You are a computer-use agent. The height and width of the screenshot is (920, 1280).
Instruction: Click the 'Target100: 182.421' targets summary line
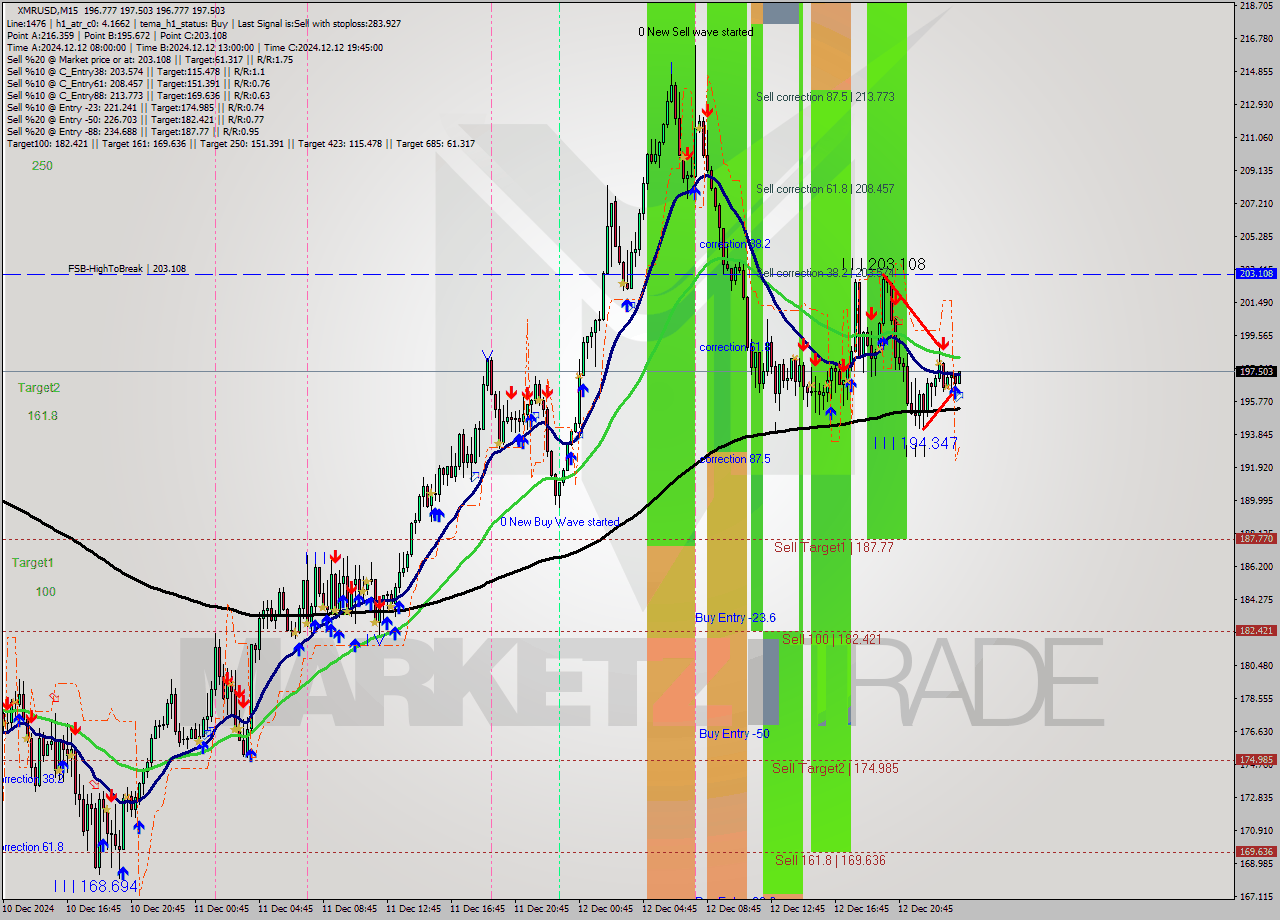pos(240,144)
